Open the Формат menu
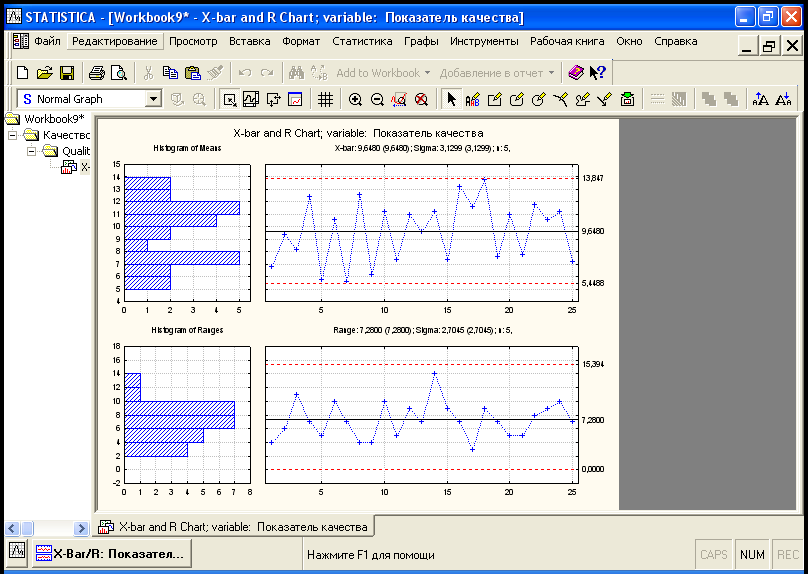Viewport: 808px width, 574px height. [x=301, y=41]
